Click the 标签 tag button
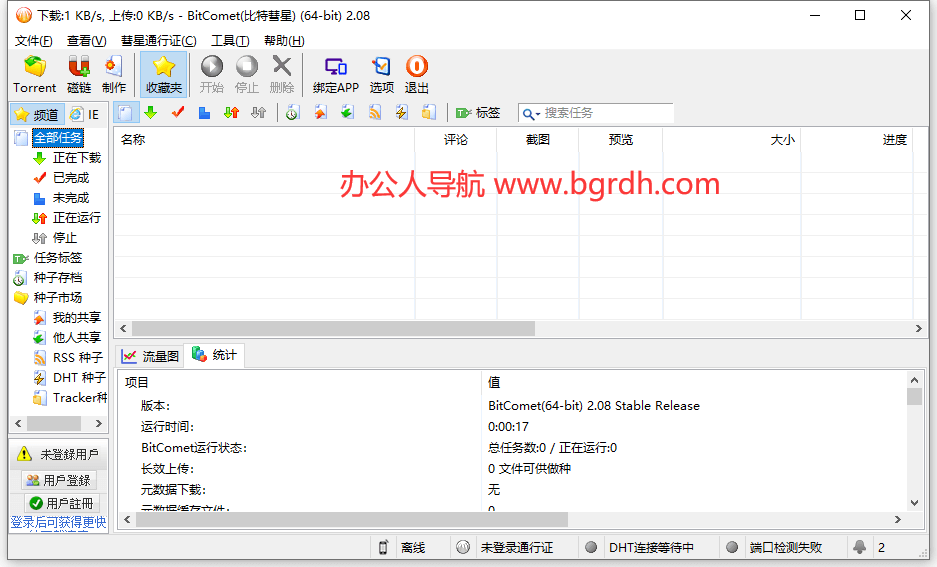Viewport: 937px width, 567px height. 478,113
